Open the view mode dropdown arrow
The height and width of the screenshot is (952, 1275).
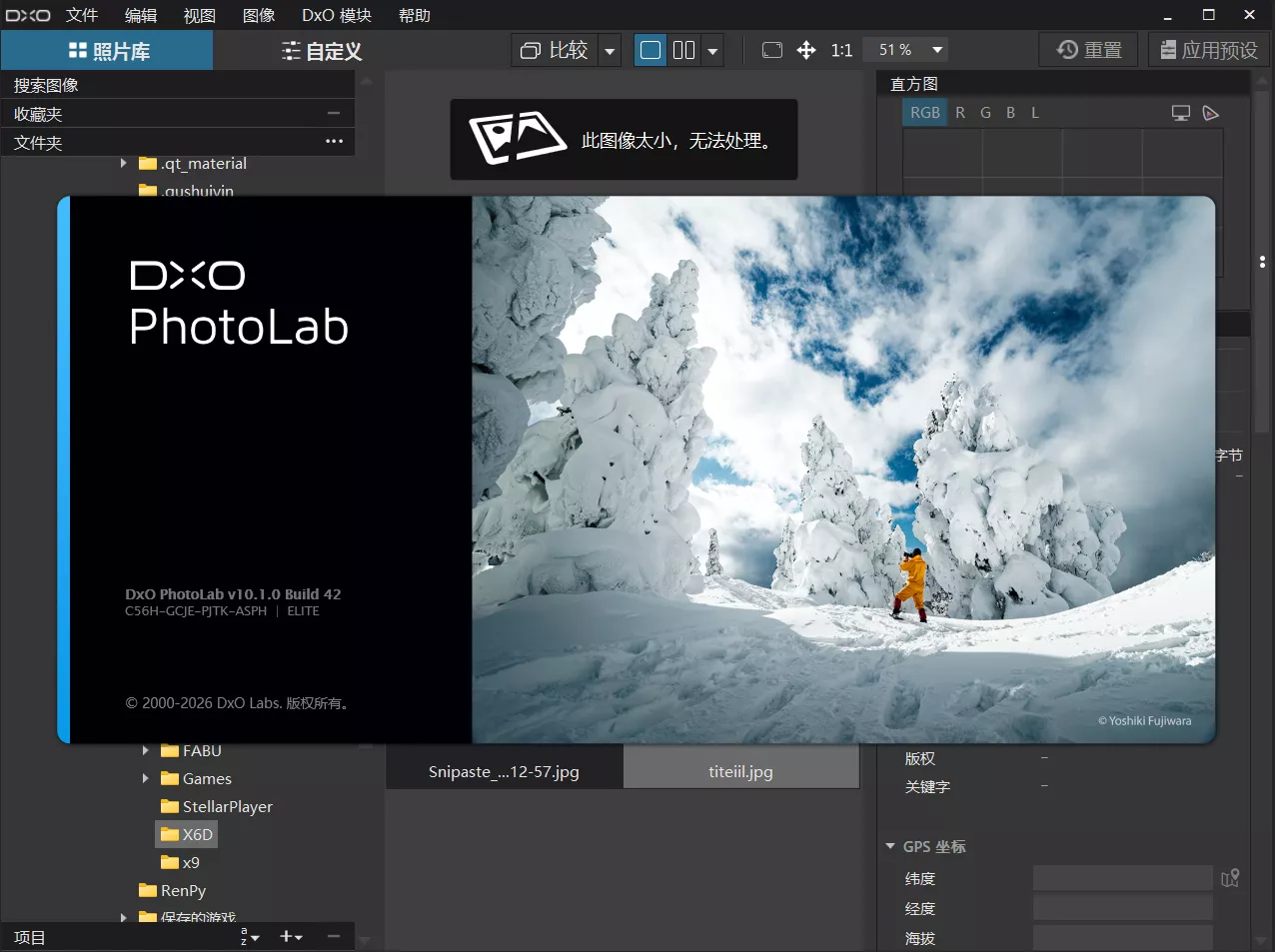pyautogui.click(x=712, y=51)
